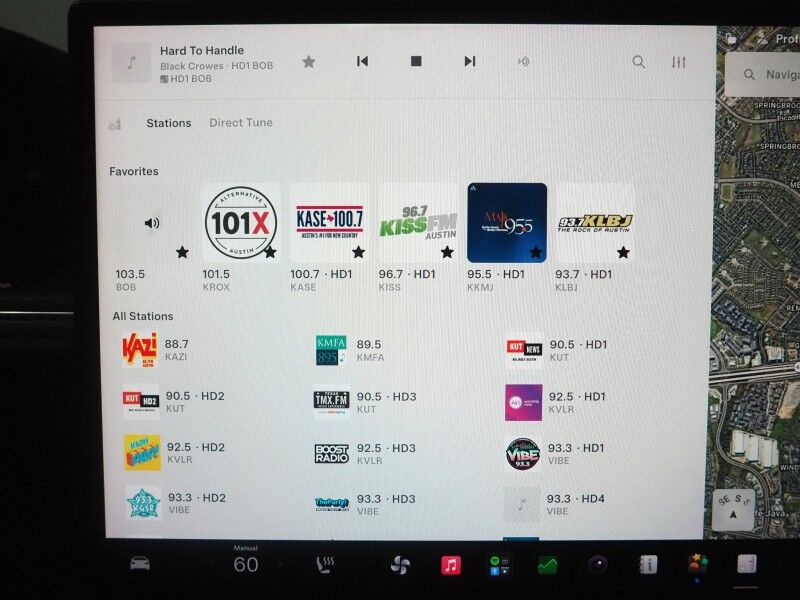
Task: Open vehicle controls car icon
Action: [140, 563]
